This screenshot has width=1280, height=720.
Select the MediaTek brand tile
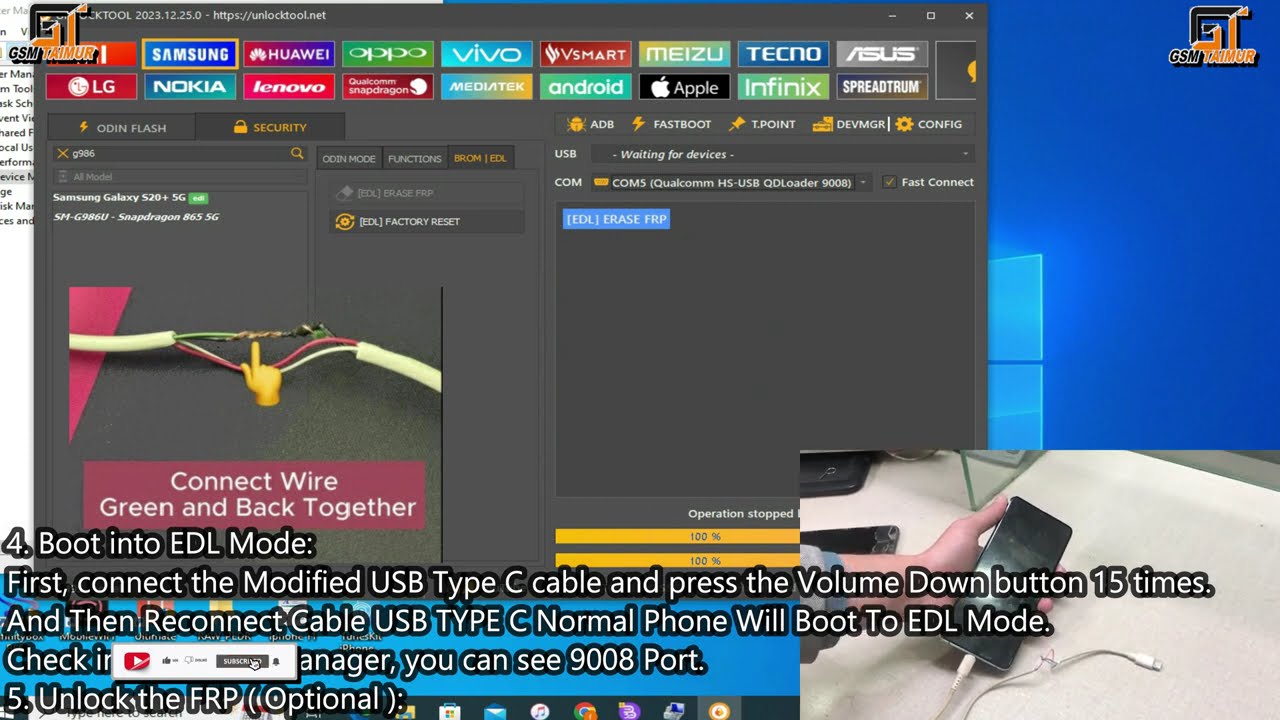tap(487, 87)
